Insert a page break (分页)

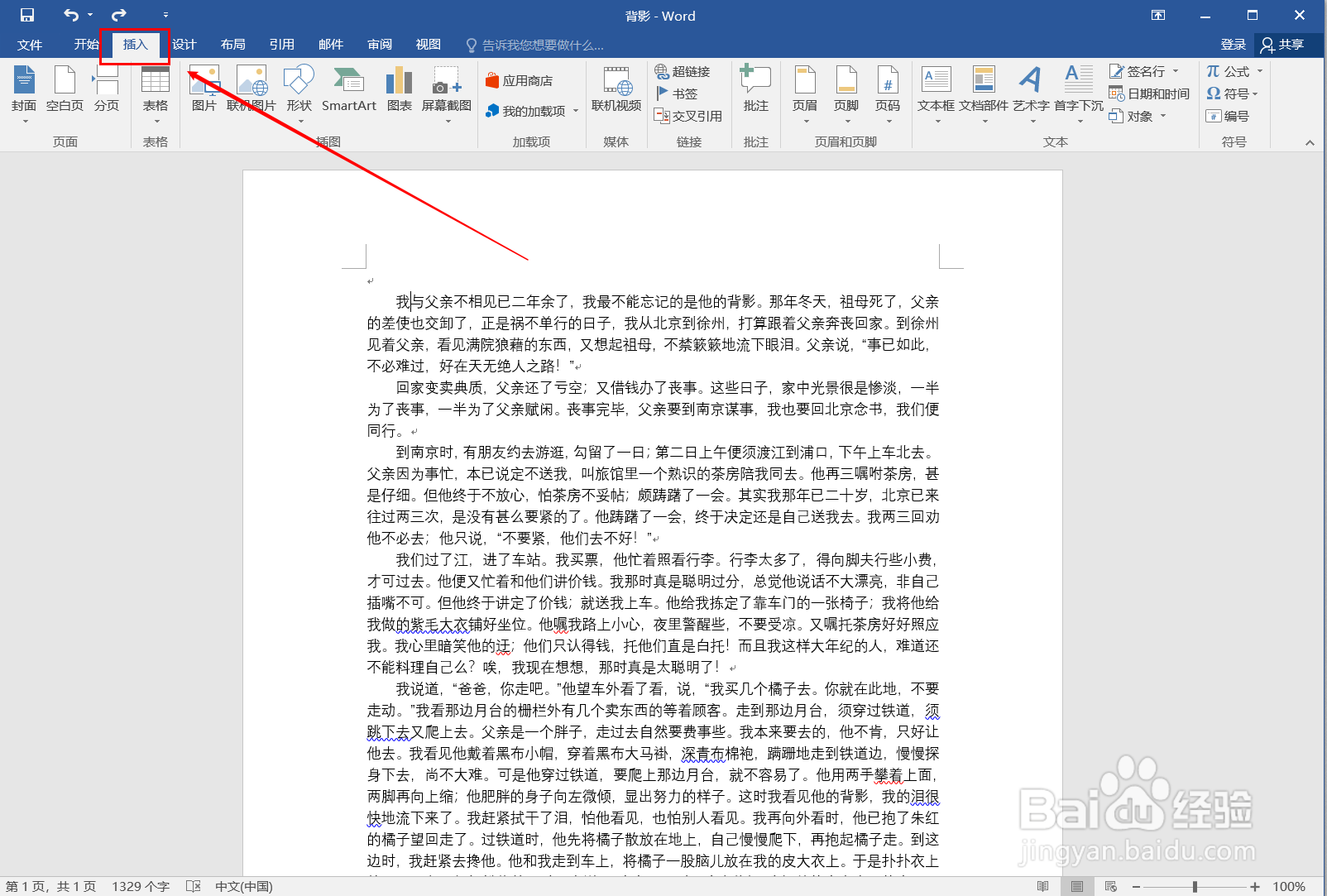106,89
